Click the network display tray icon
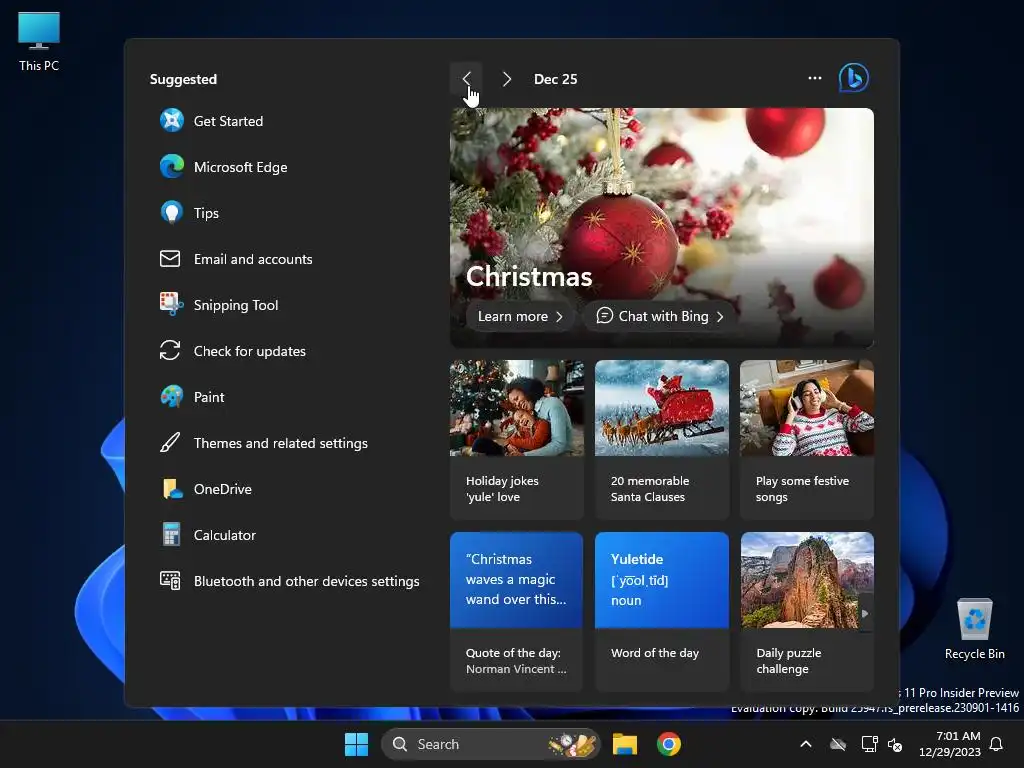Viewport: 1024px width, 768px height. (x=869, y=744)
